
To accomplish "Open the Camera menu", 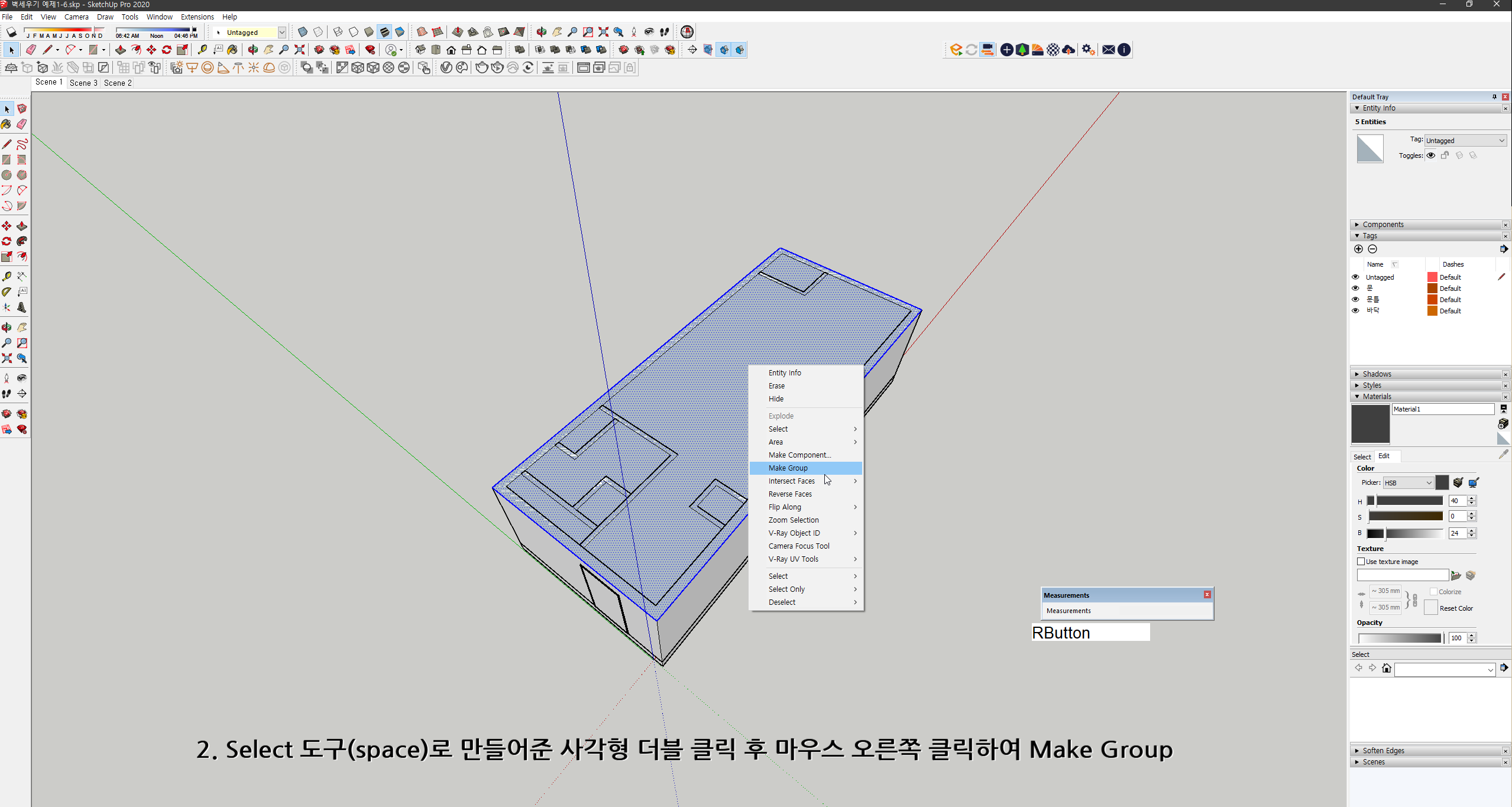I will (x=76, y=17).
